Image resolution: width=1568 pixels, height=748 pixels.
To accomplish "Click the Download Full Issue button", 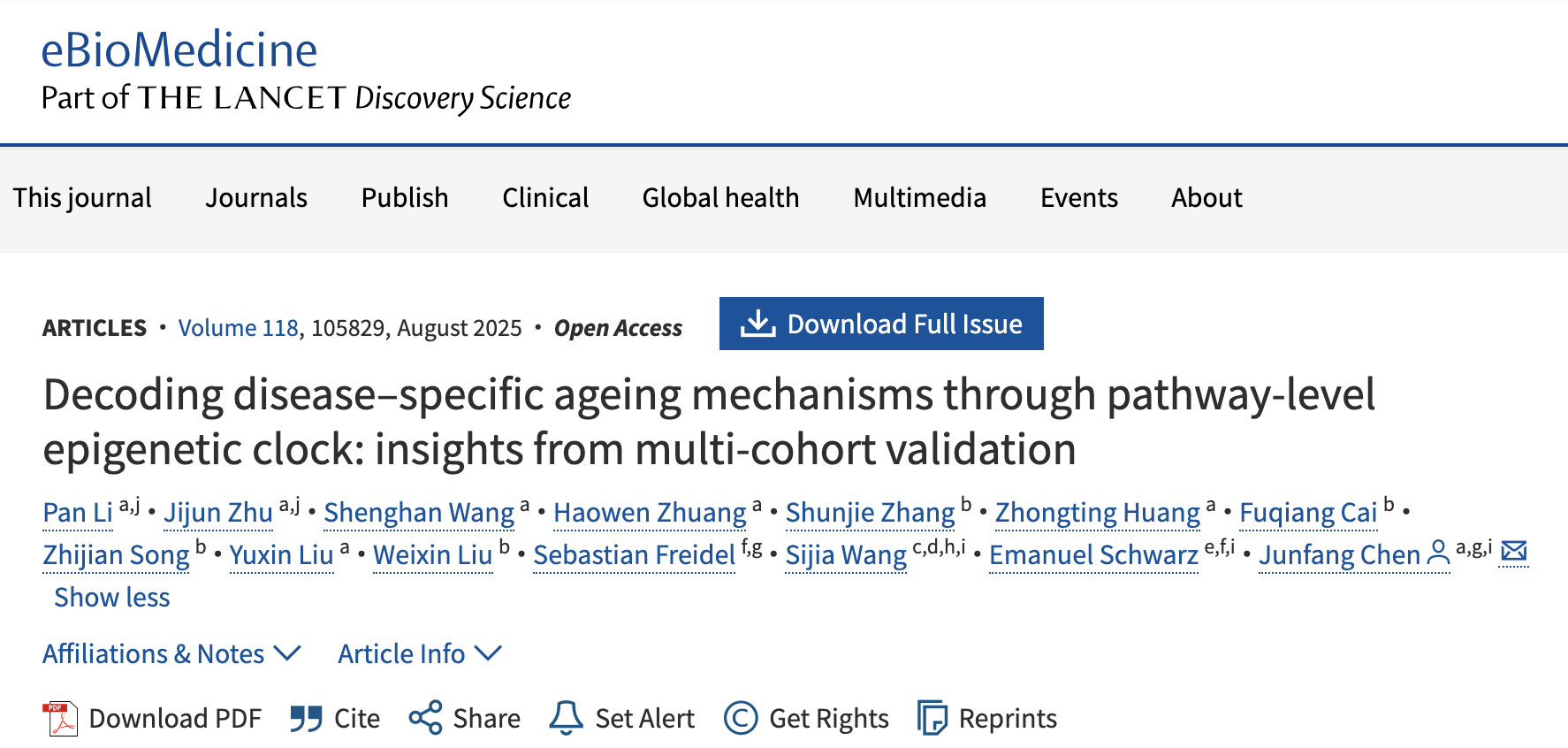I will [881, 324].
